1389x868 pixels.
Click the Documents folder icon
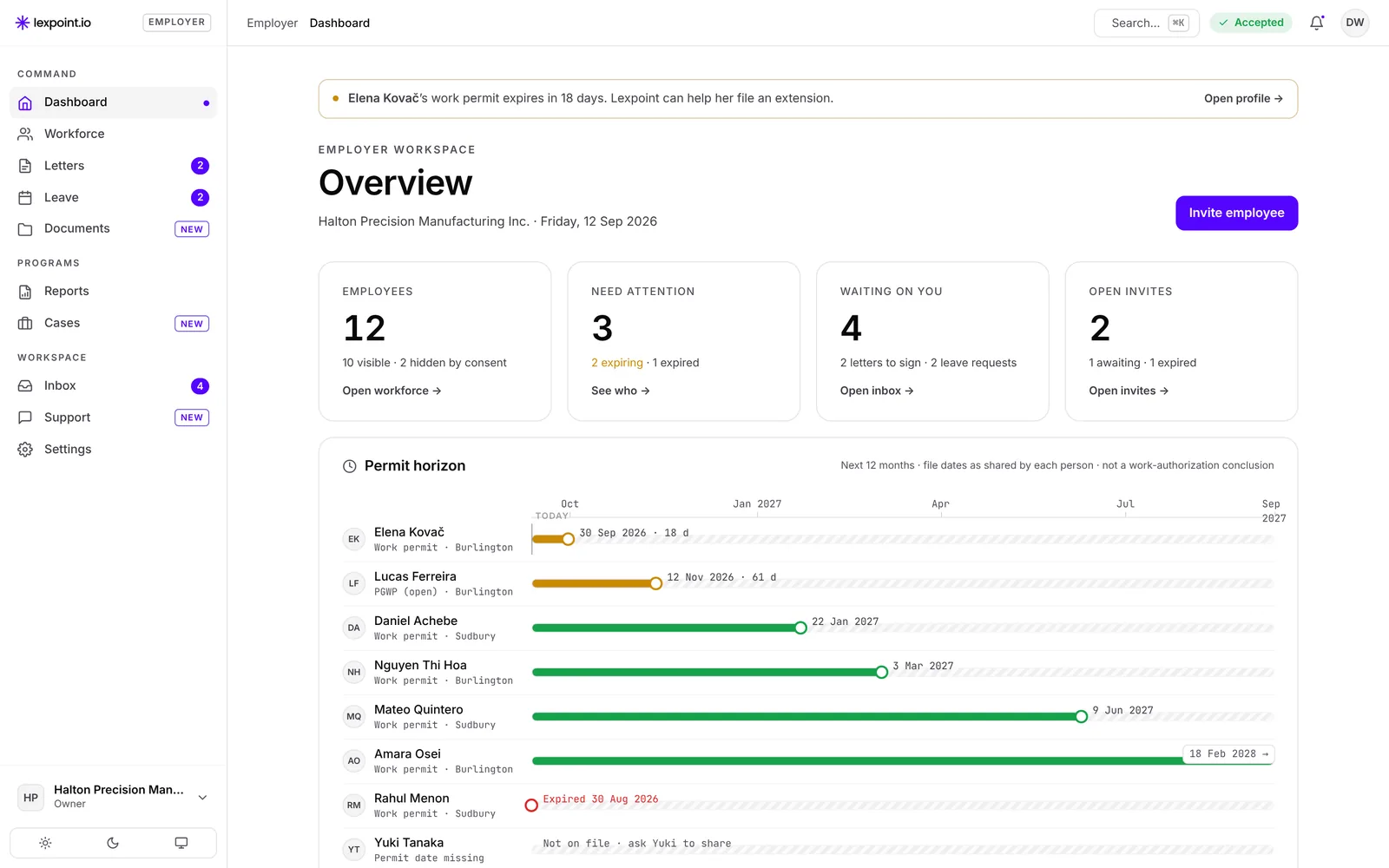click(25, 229)
